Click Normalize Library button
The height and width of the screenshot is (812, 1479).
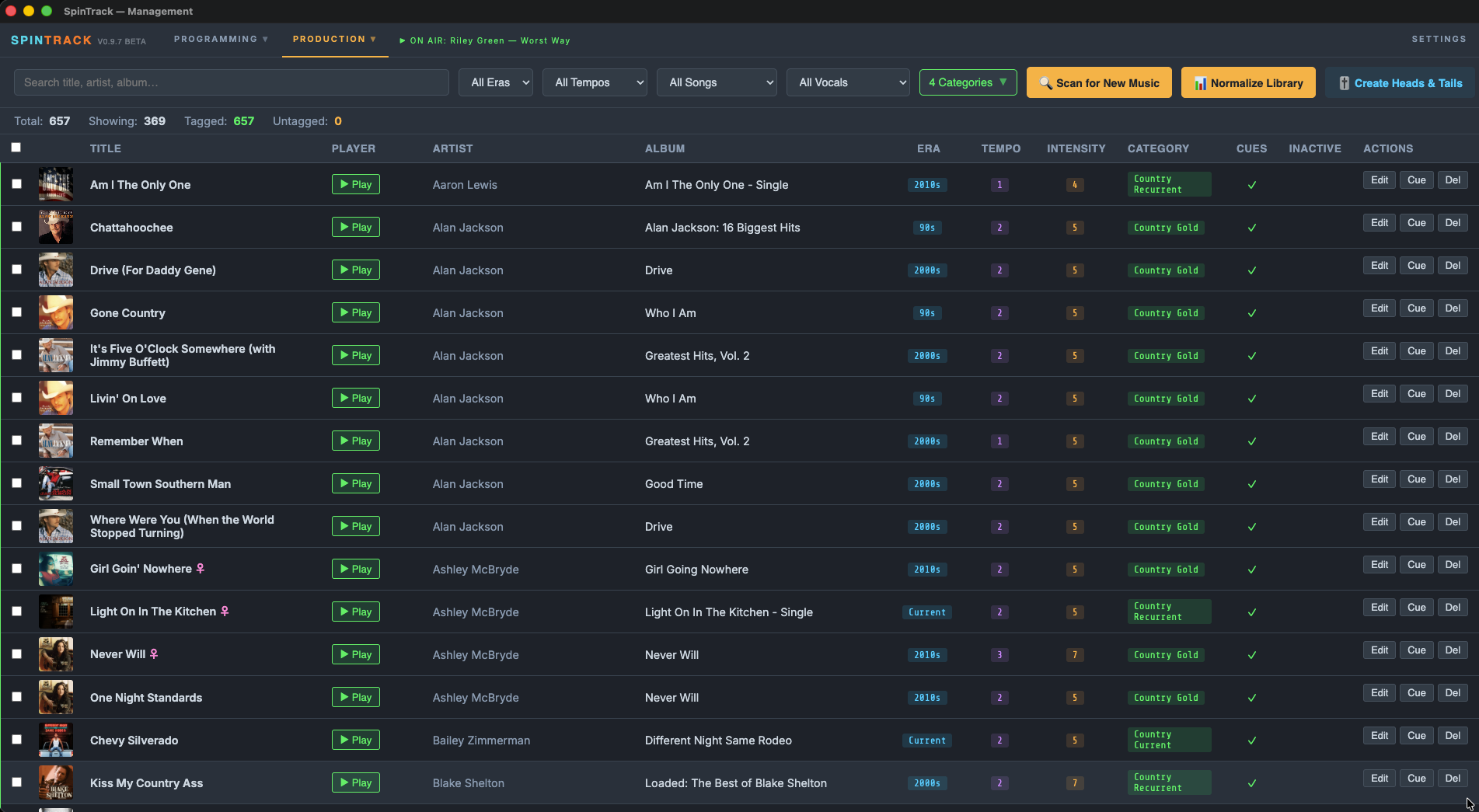point(1248,82)
